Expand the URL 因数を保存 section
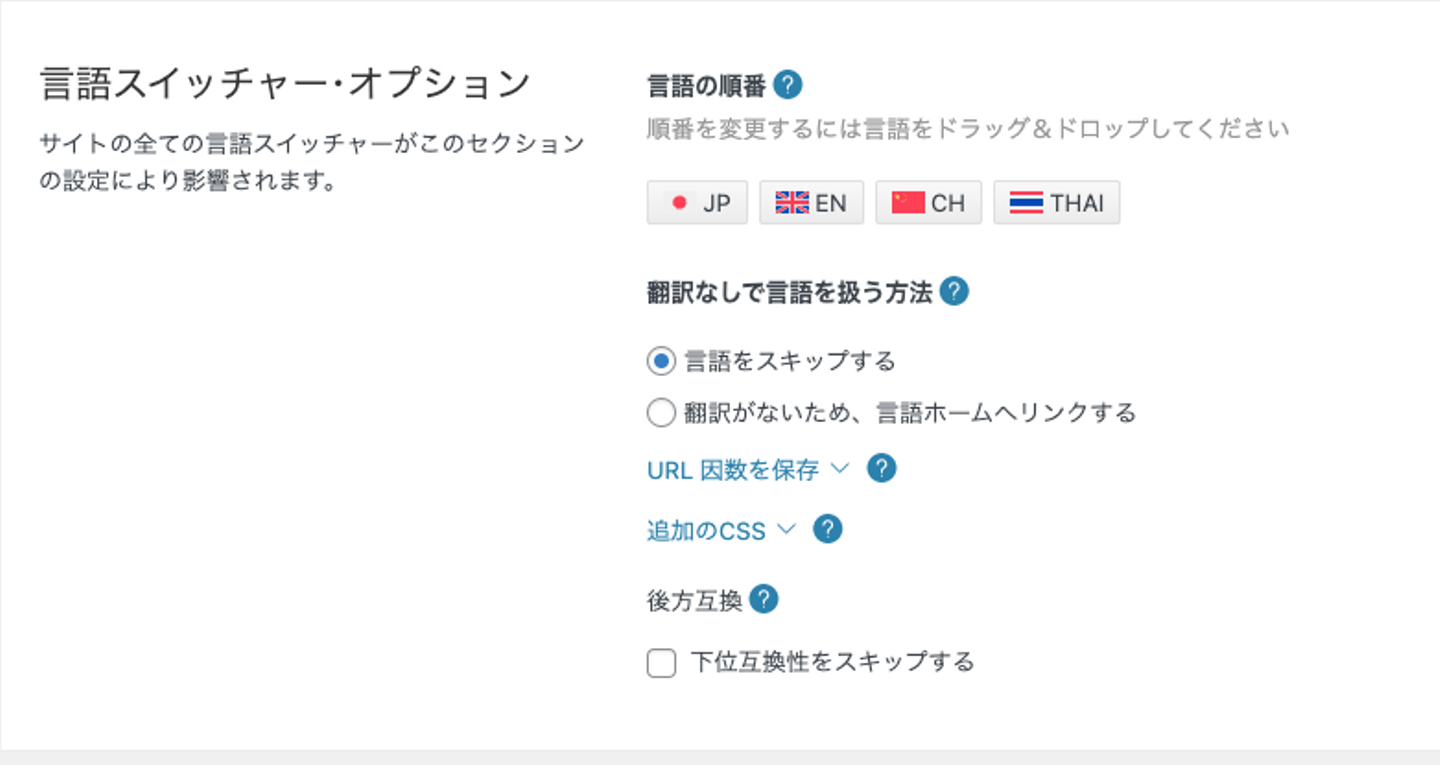 [x=747, y=469]
